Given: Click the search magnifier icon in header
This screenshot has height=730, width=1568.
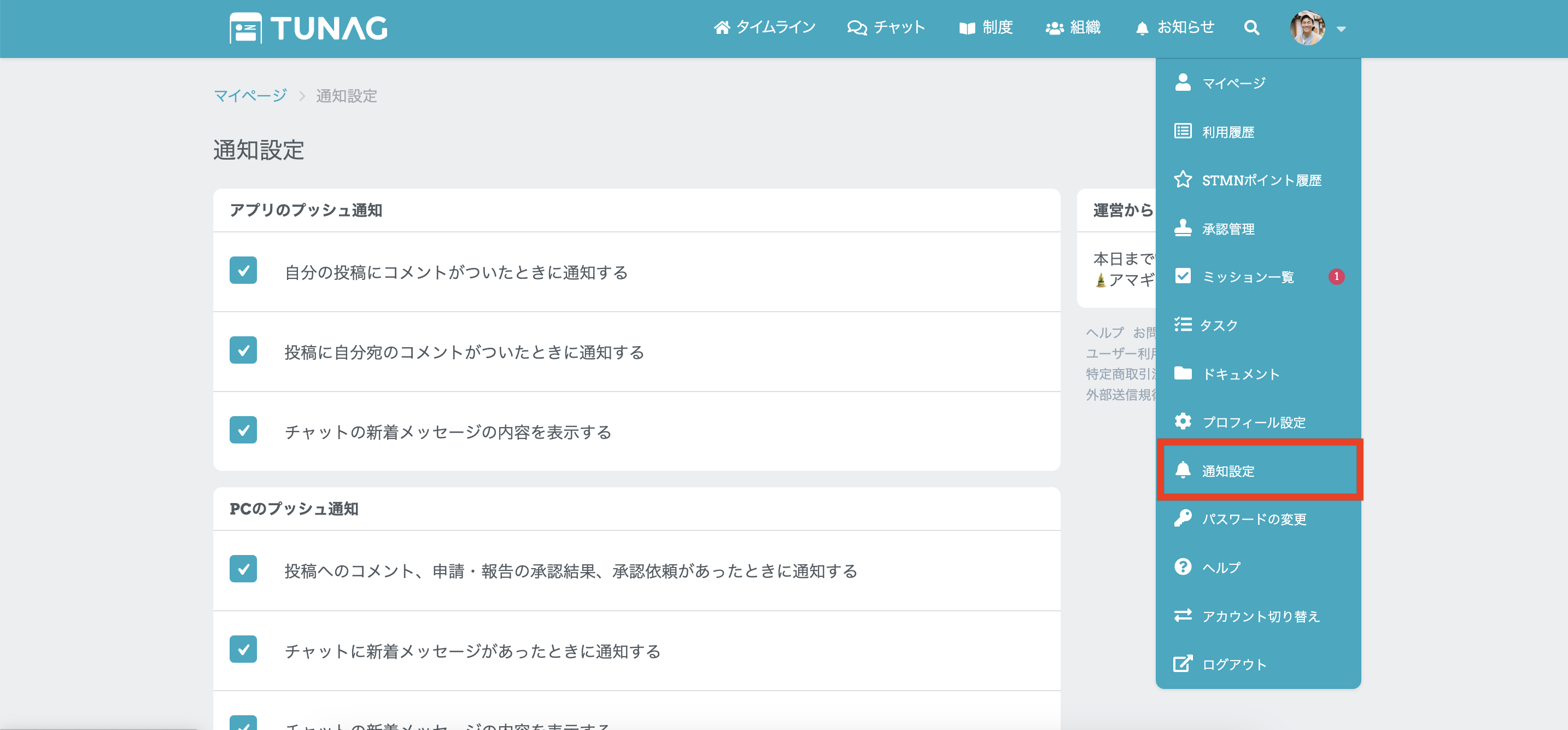Looking at the screenshot, I should pos(1251,27).
